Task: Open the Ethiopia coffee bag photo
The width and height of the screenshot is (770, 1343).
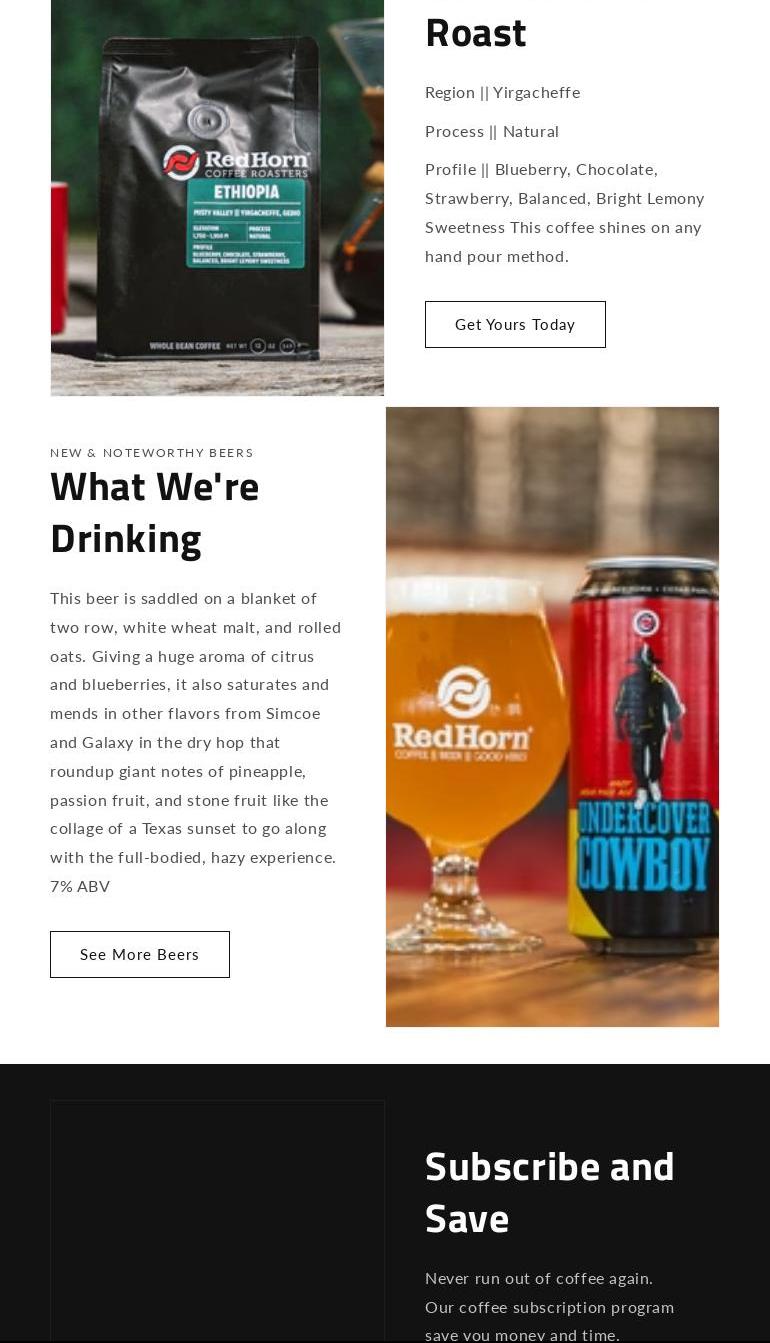Action: coord(217,198)
